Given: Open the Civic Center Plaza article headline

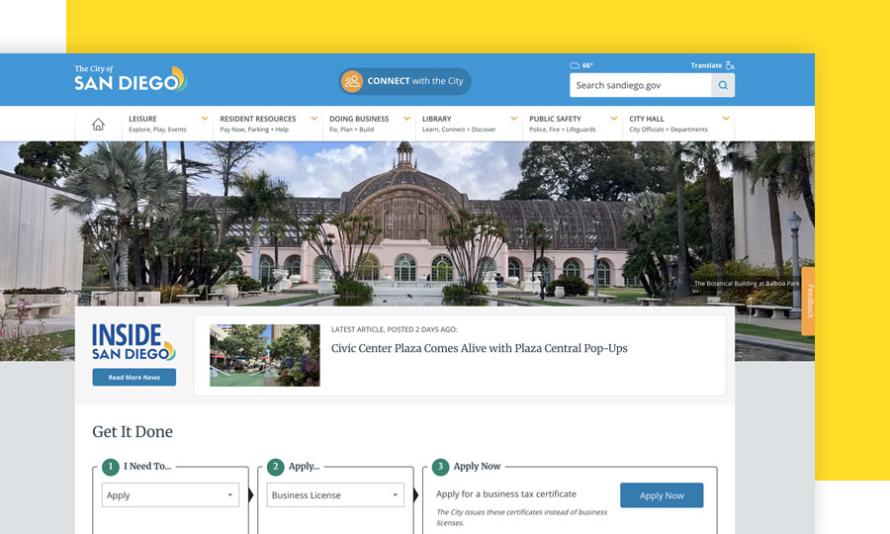Looking at the screenshot, I should pos(479,348).
